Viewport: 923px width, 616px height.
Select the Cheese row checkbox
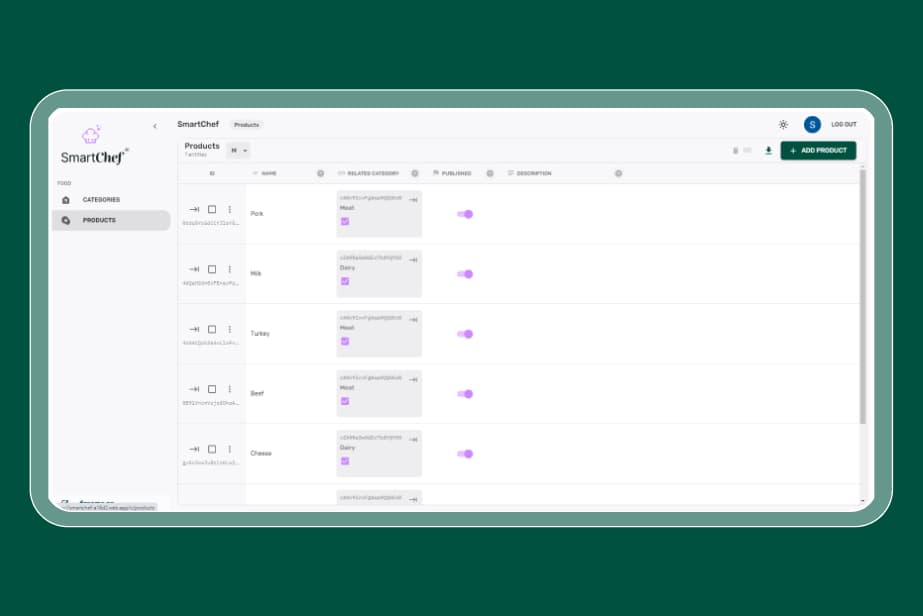212,449
